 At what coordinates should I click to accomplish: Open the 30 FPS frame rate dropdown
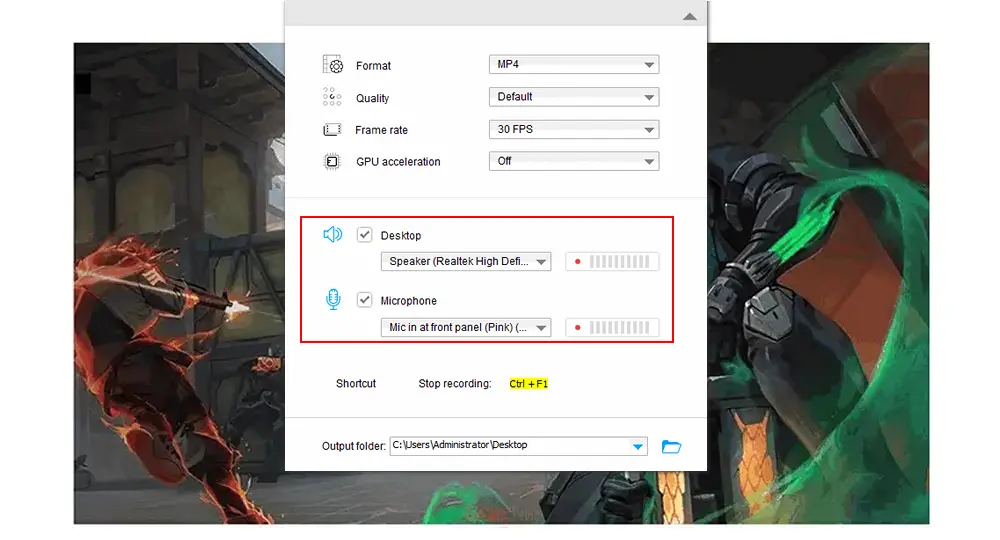click(574, 130)
